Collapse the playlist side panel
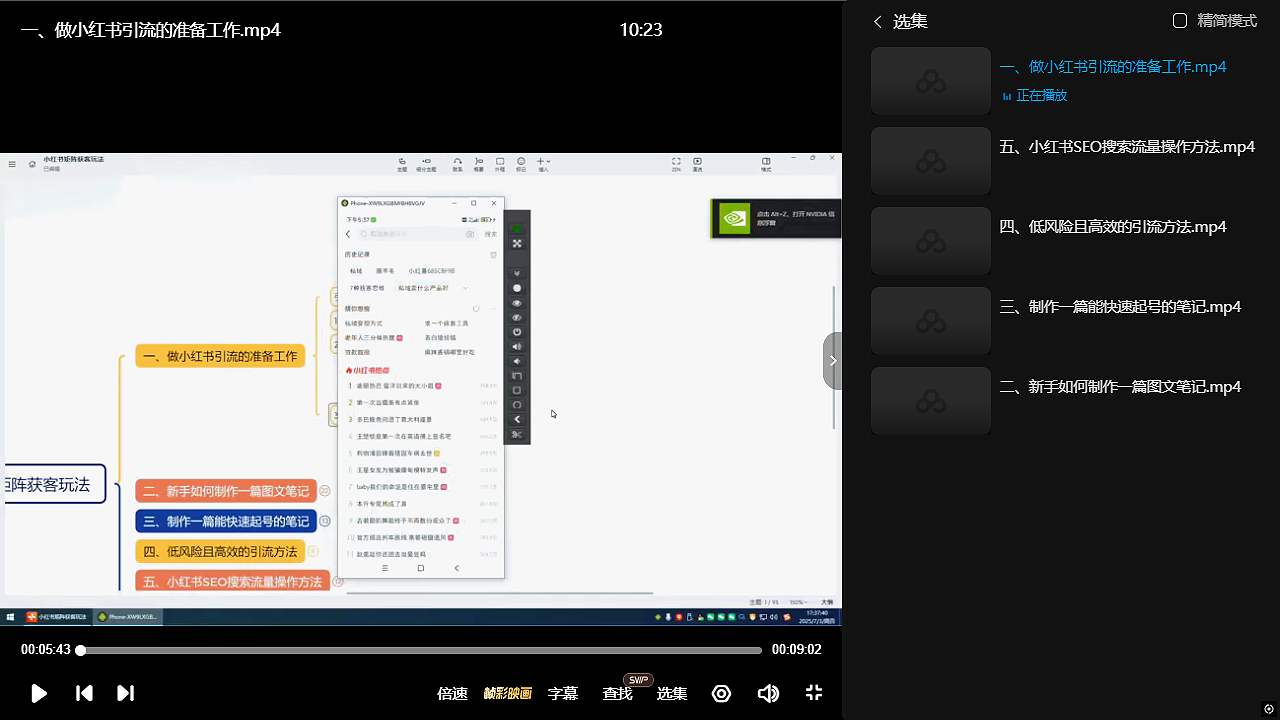 point(832,361)
